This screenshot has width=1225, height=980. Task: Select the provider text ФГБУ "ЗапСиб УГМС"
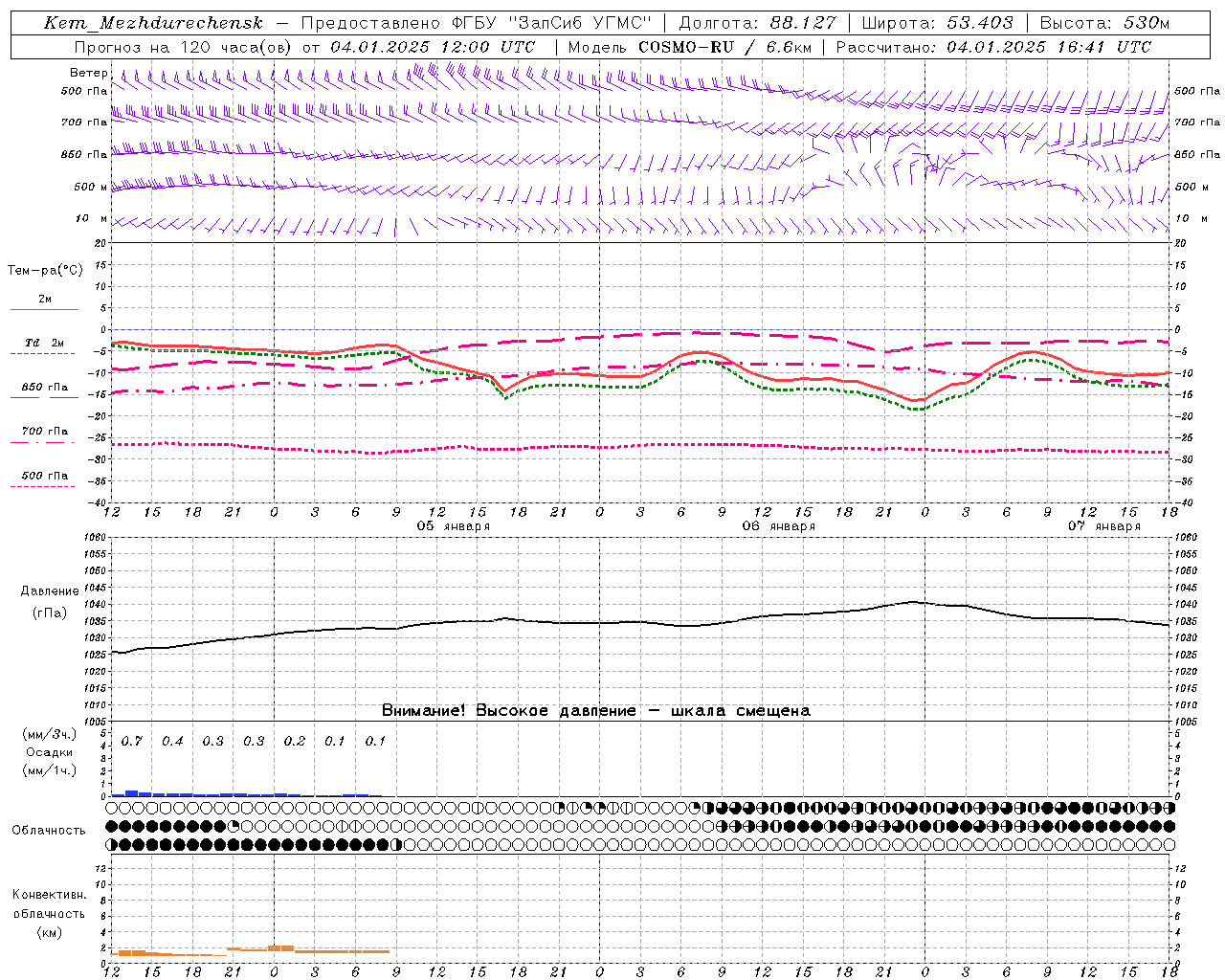551,23
